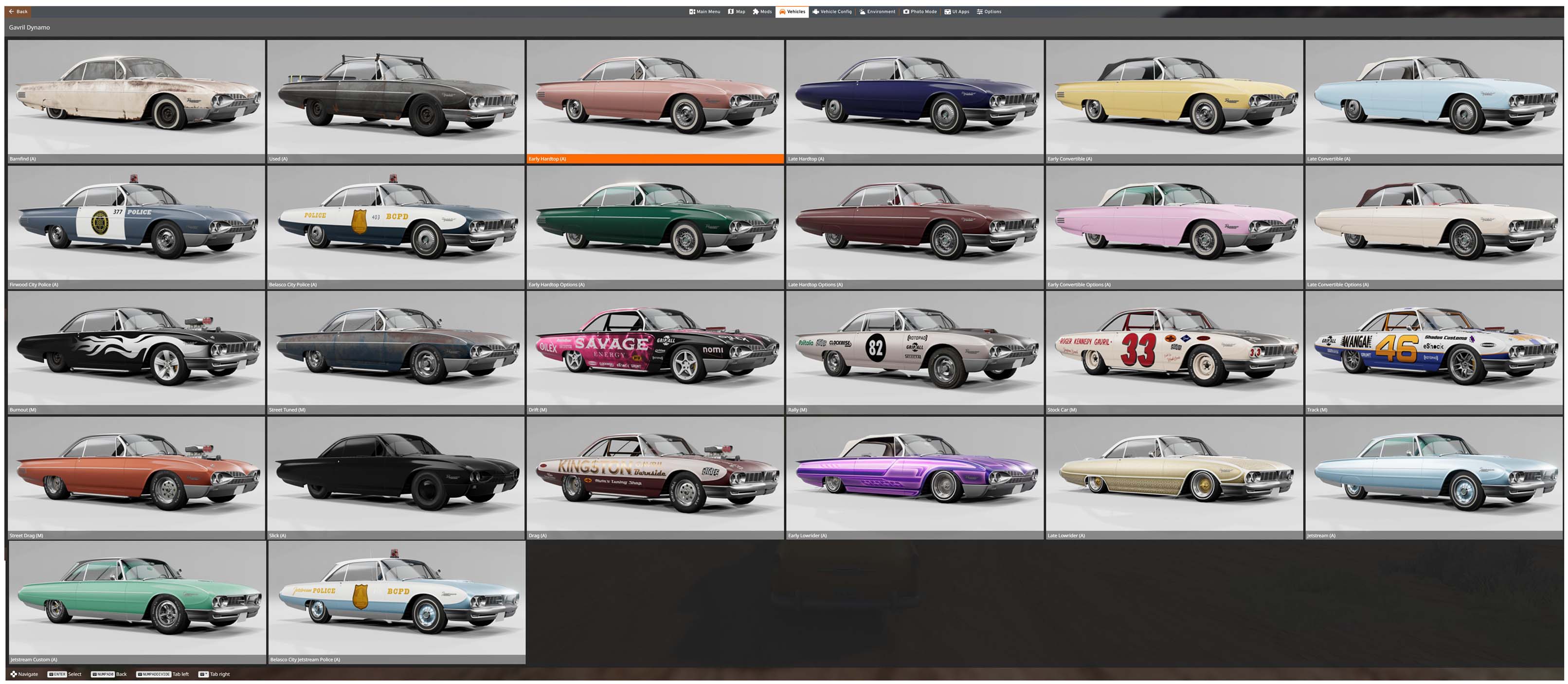1568x684 pixels.
Task: Choose the Firwood City Police (A) configuration
Action: [x=136, y=223]
